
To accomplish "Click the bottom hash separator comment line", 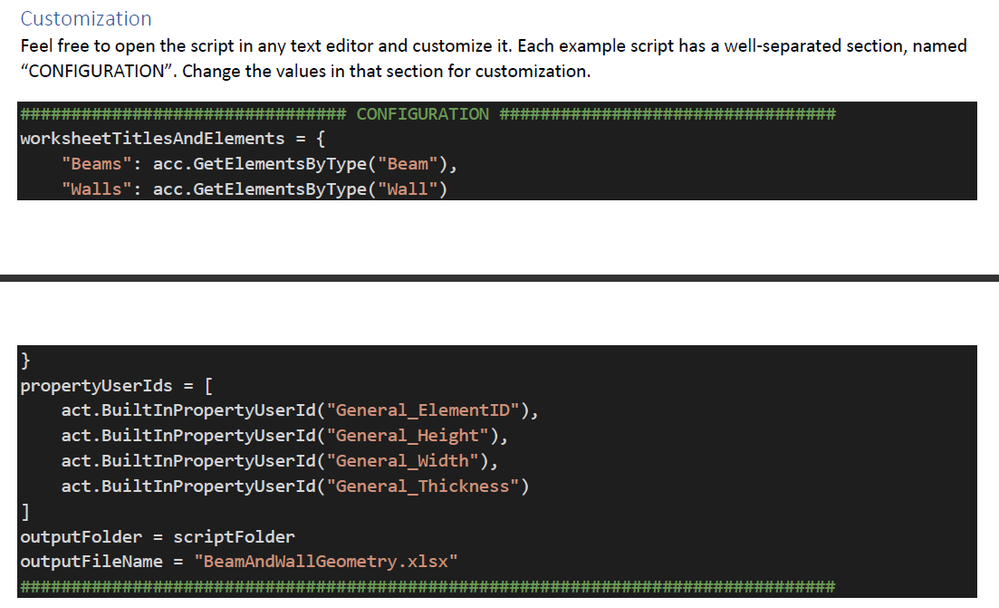I will 427,586.
